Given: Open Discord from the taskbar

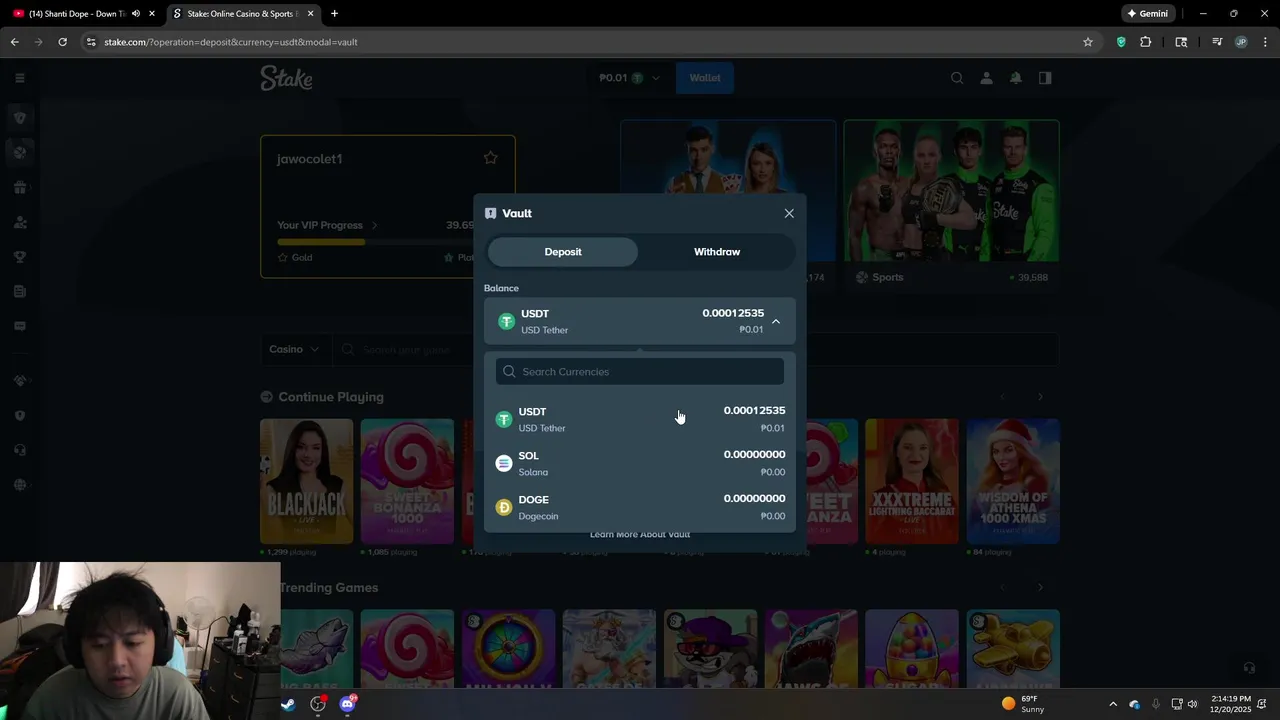Looking at the screenshot, I should [347, 704].
